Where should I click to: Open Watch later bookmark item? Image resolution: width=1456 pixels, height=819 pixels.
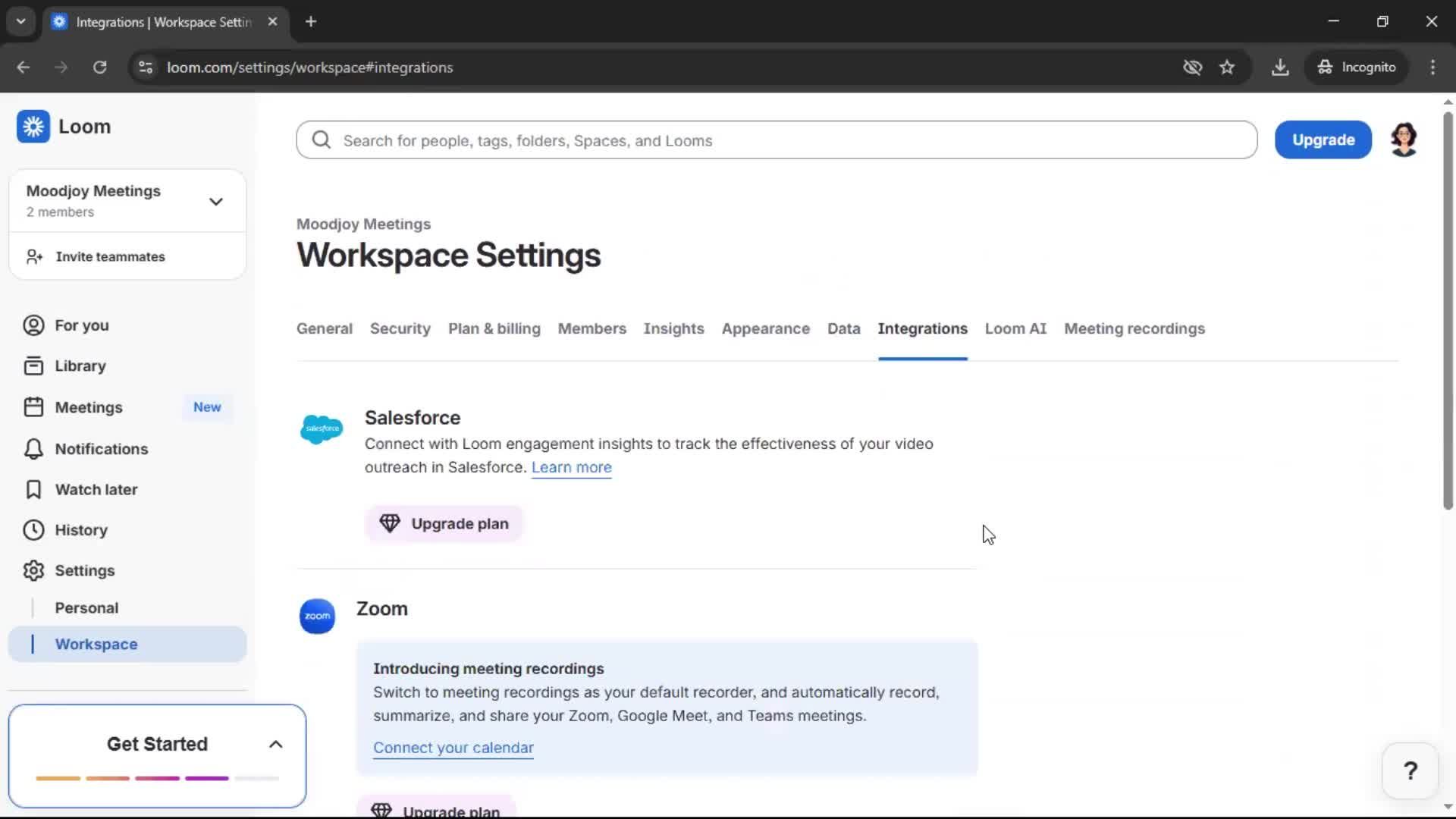click(x=96, y=490)
